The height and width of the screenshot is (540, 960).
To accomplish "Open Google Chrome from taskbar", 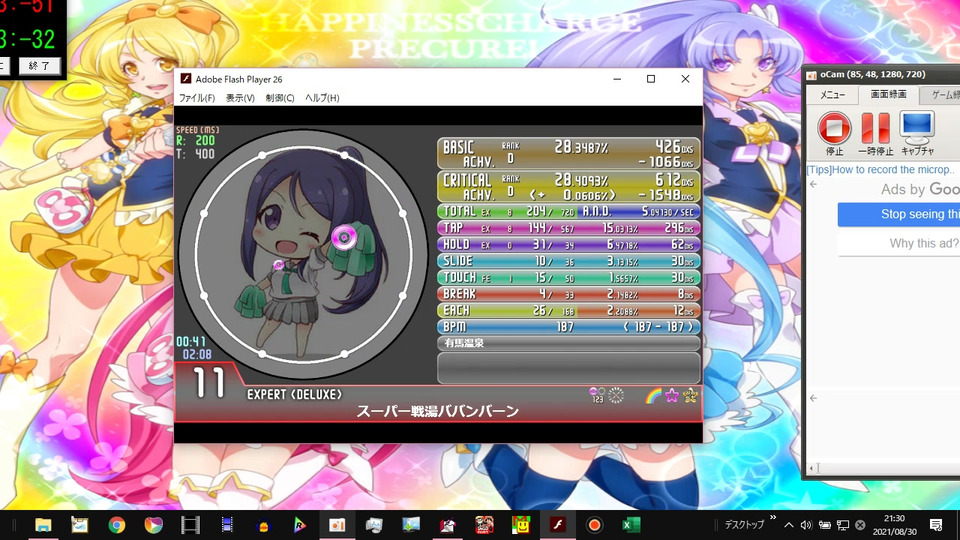I will pyautogui.click(x=116, y=525).
